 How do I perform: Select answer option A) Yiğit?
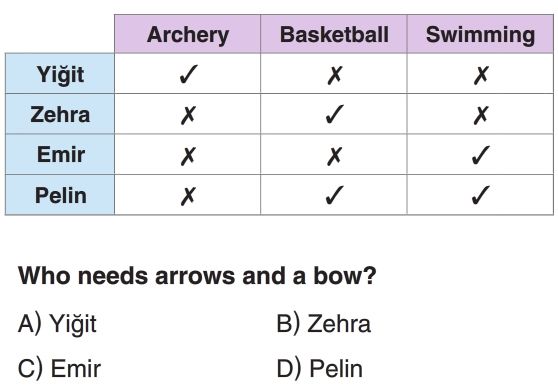(x=57, y=324)
